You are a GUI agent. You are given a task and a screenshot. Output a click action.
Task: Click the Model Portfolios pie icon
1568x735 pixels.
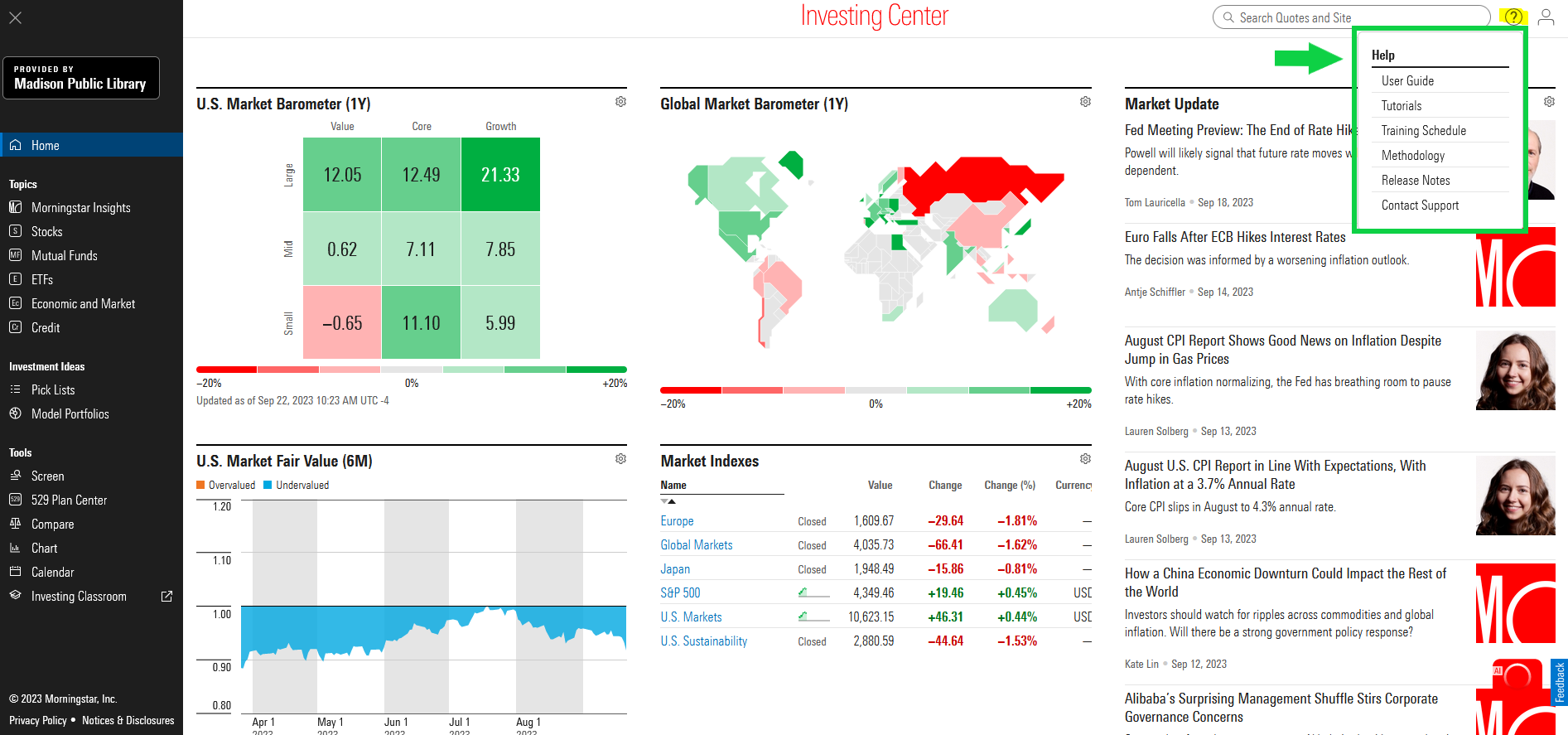coord(15,413)
